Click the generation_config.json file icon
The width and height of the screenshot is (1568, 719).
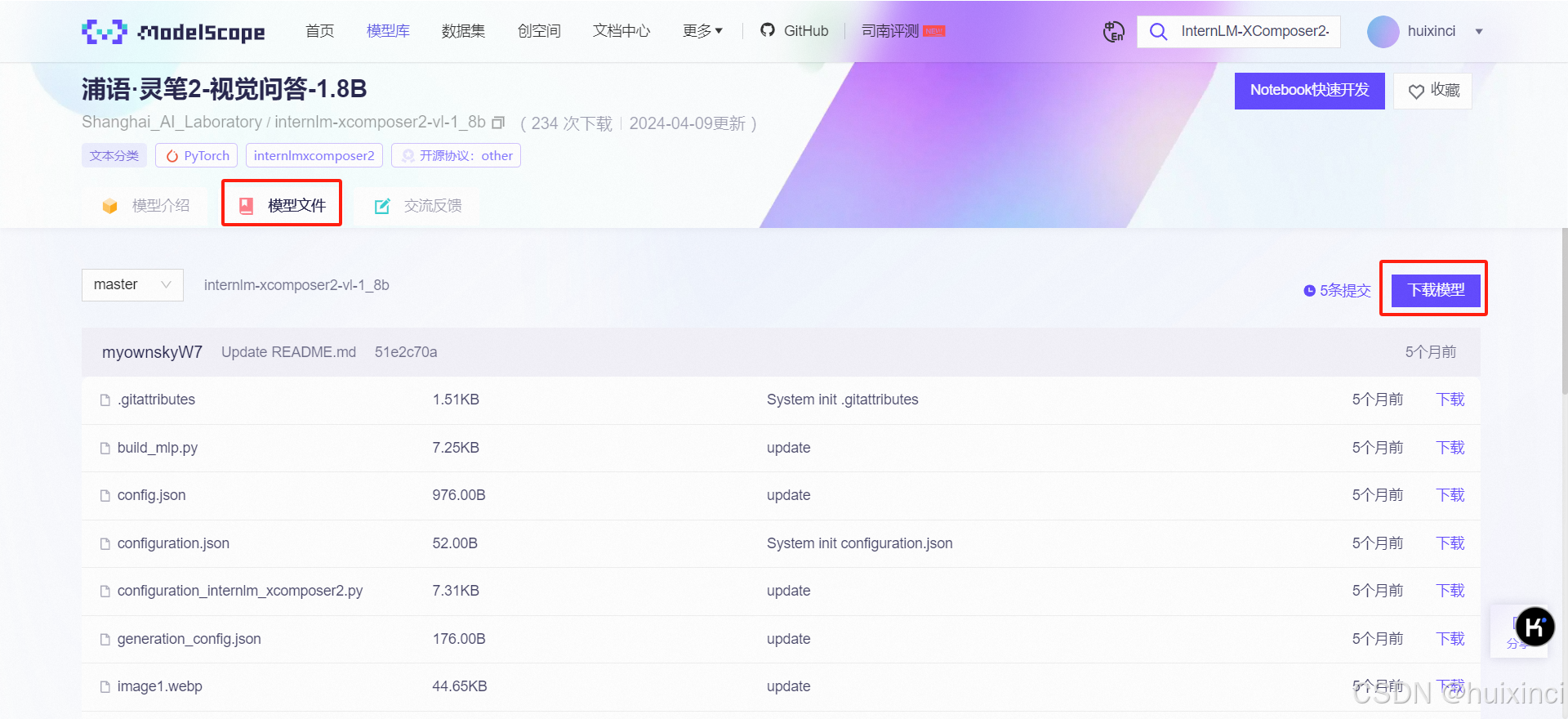coord(105,640)
